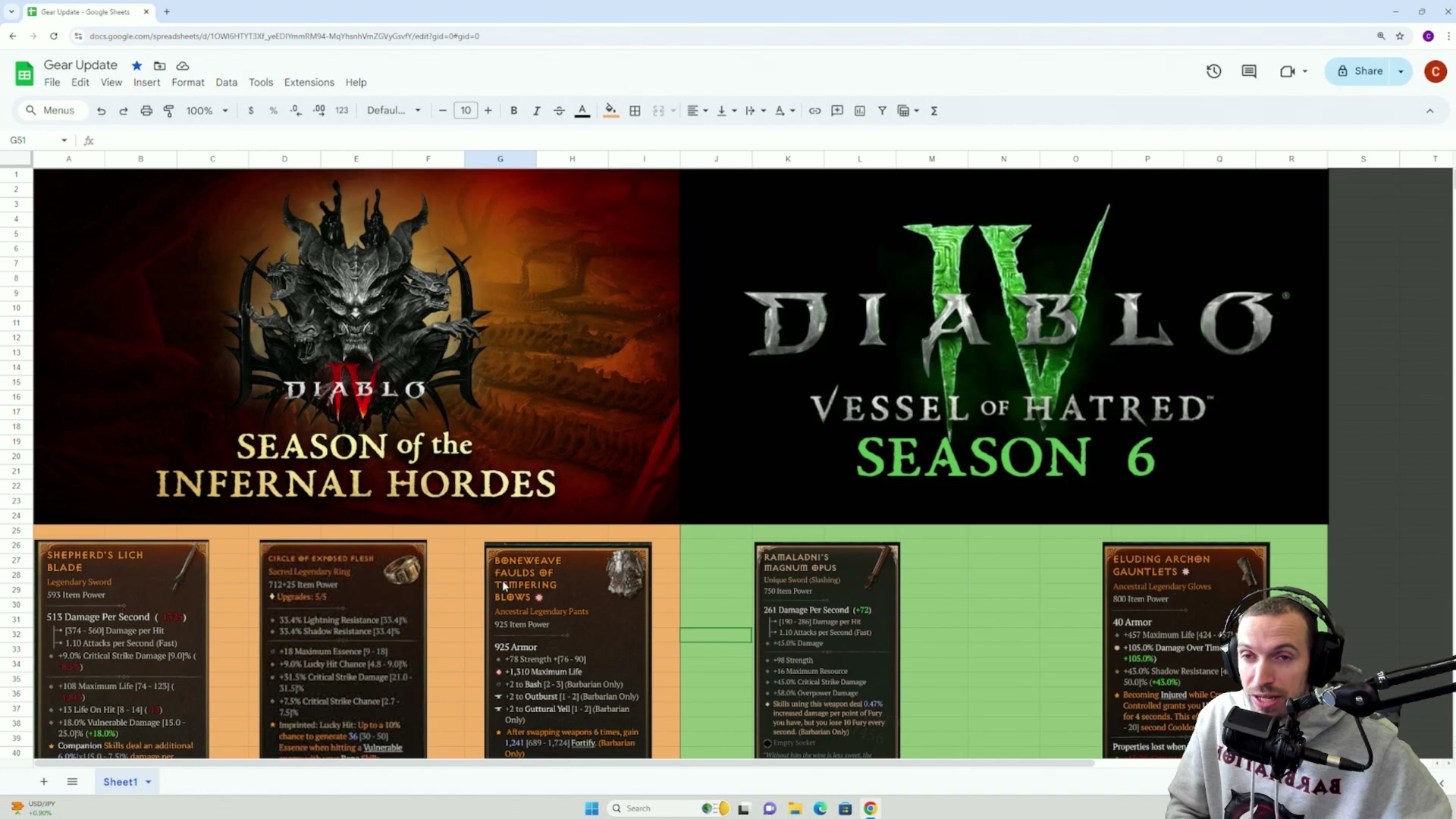
Task: Open the Extensions menu
Action: pos(309,83)
